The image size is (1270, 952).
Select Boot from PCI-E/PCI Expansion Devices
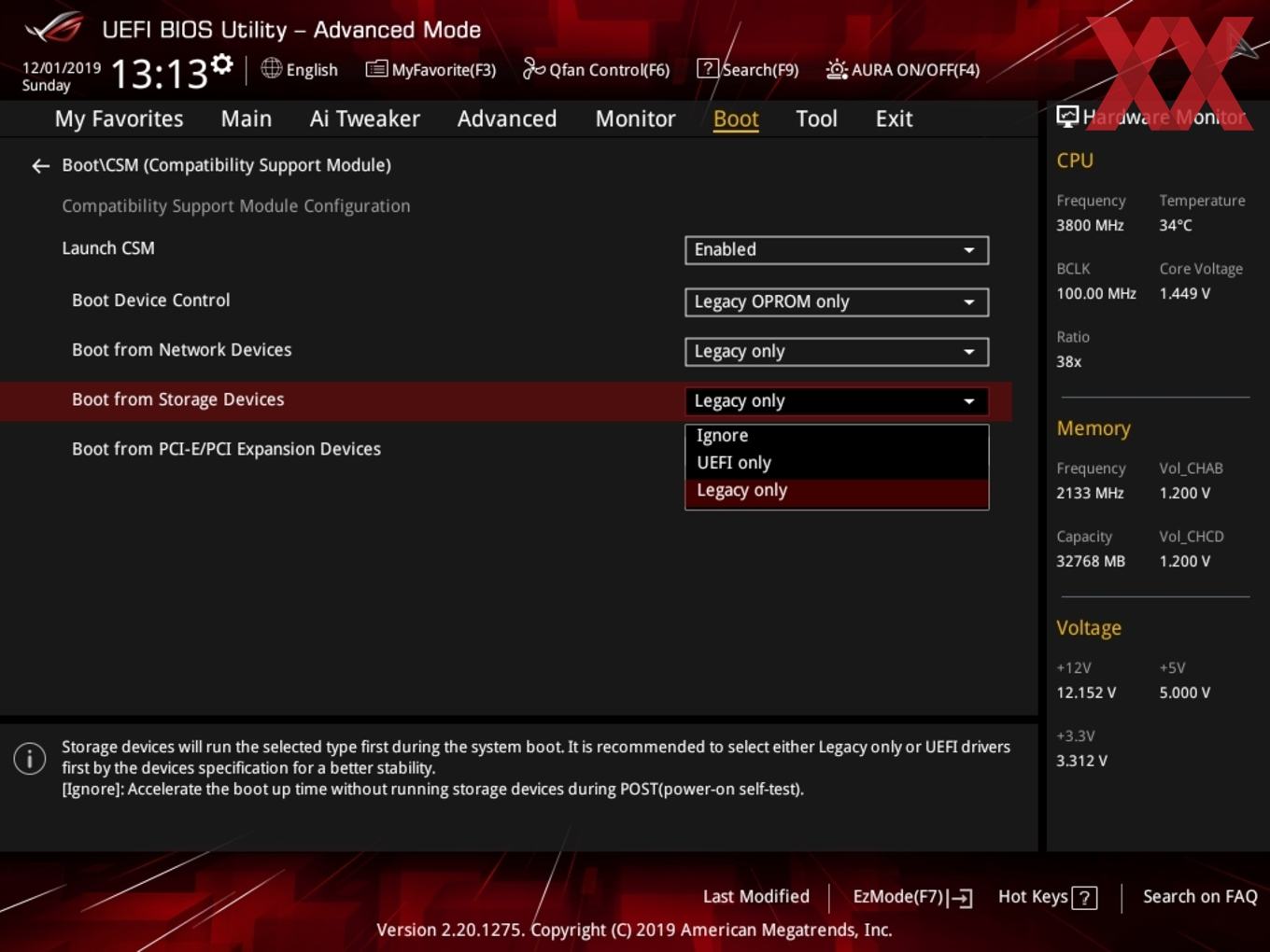pyautogui.click(x=226, y=449)
